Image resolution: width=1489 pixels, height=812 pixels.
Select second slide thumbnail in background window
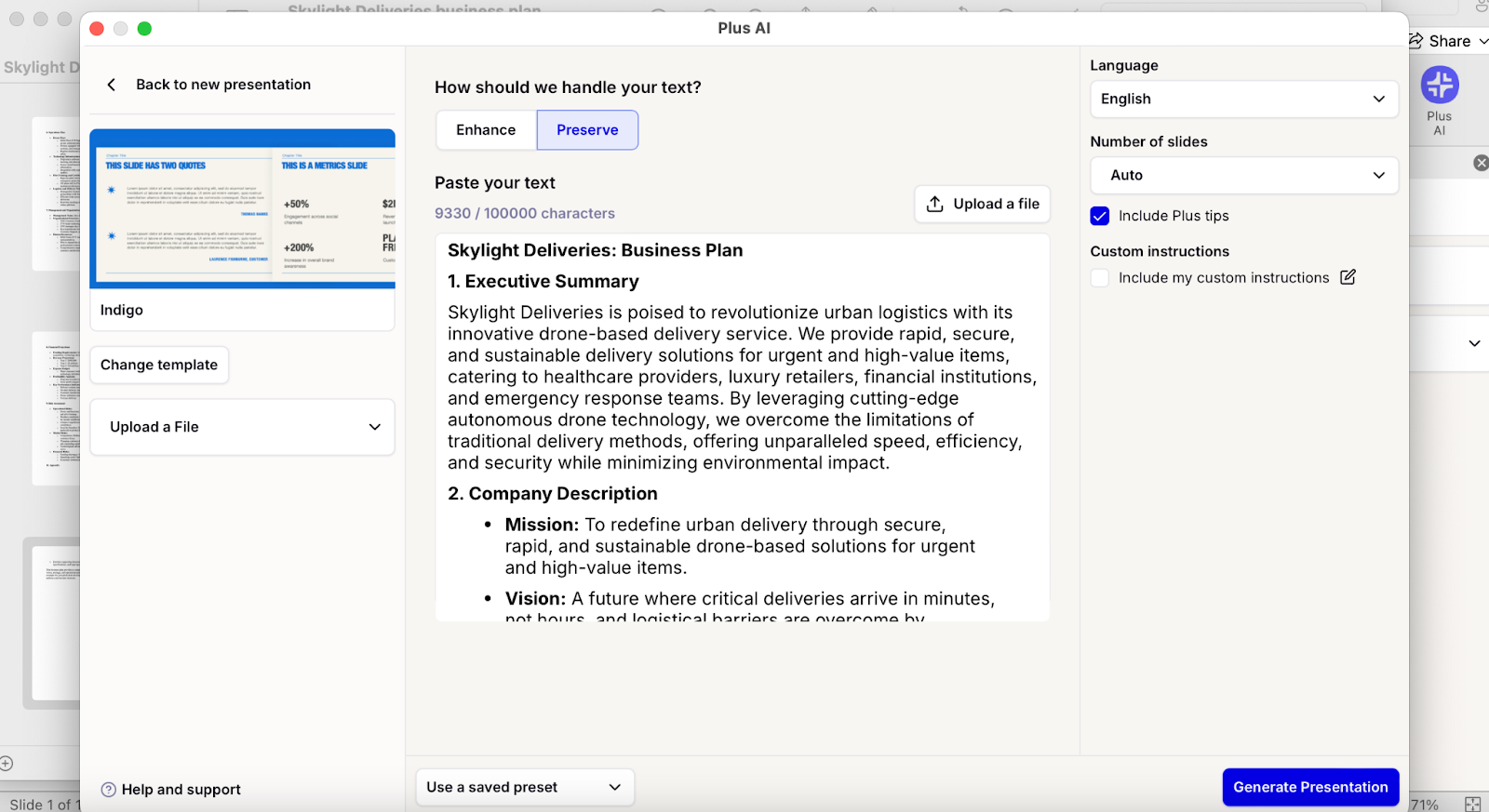56,408
